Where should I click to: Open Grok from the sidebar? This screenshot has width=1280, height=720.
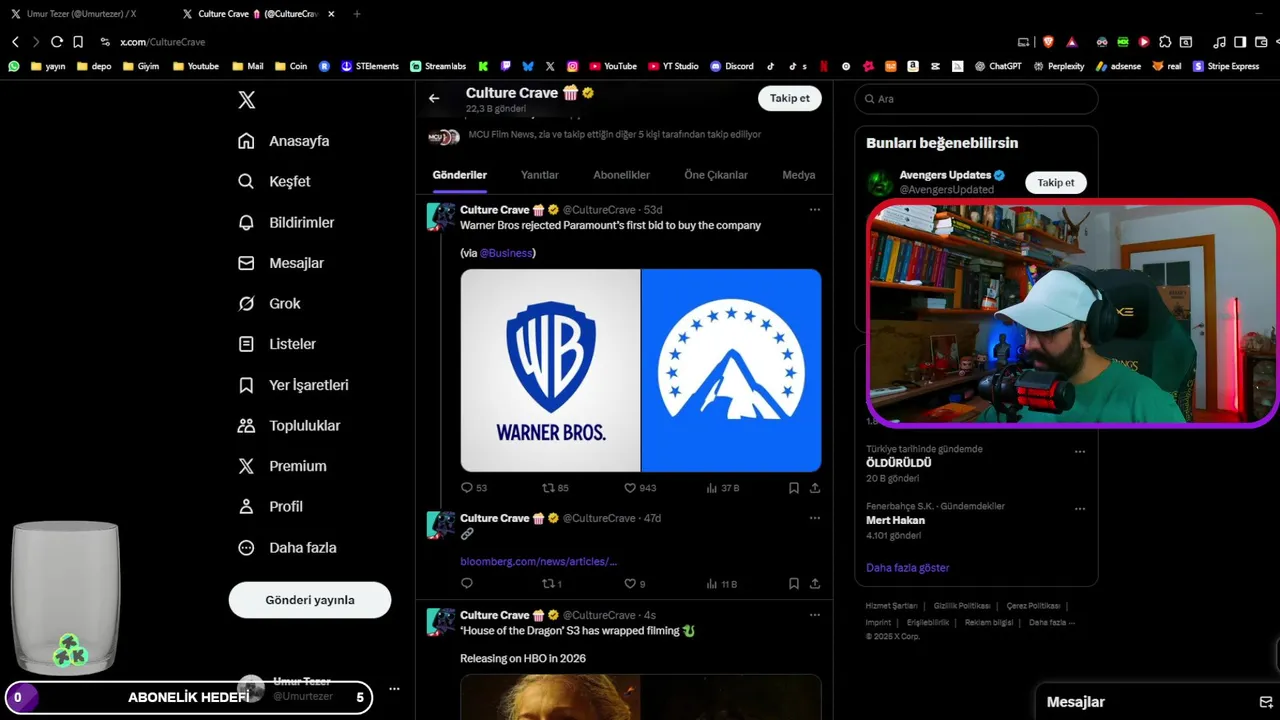[269, 304]
